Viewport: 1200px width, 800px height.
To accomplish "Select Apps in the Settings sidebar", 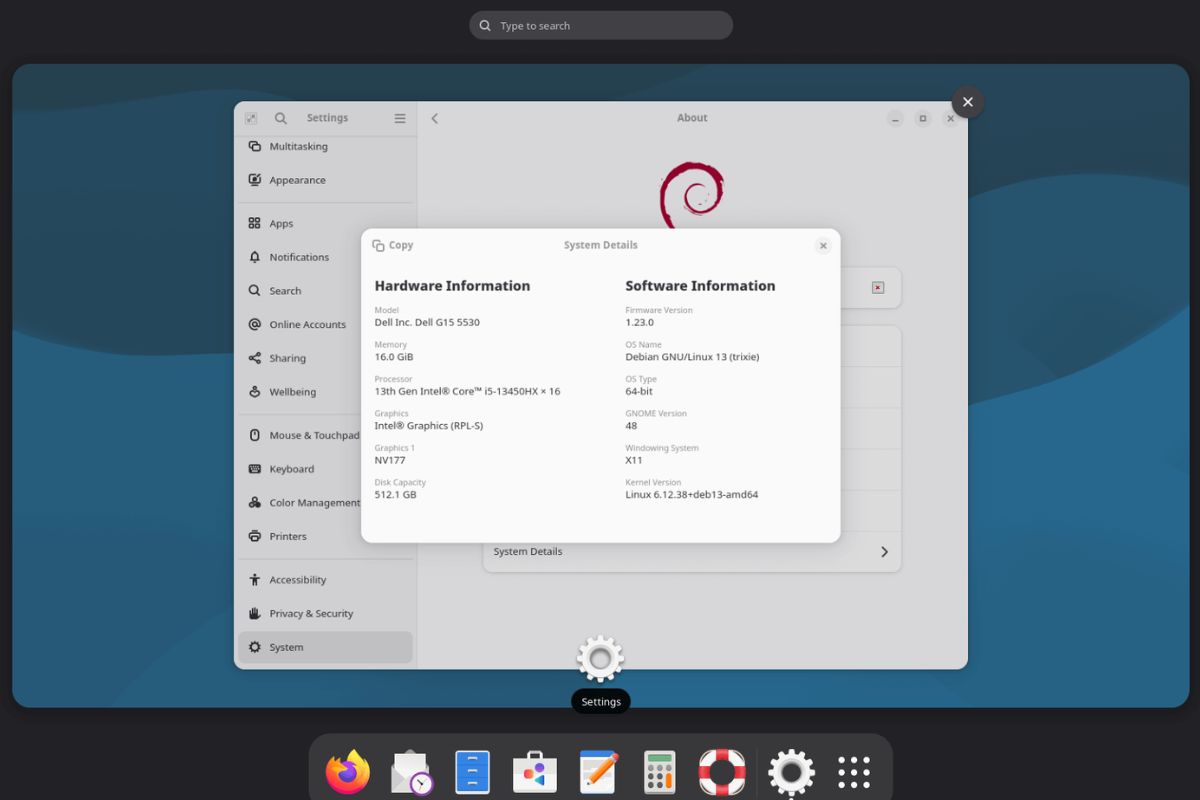I will [325, 224].
